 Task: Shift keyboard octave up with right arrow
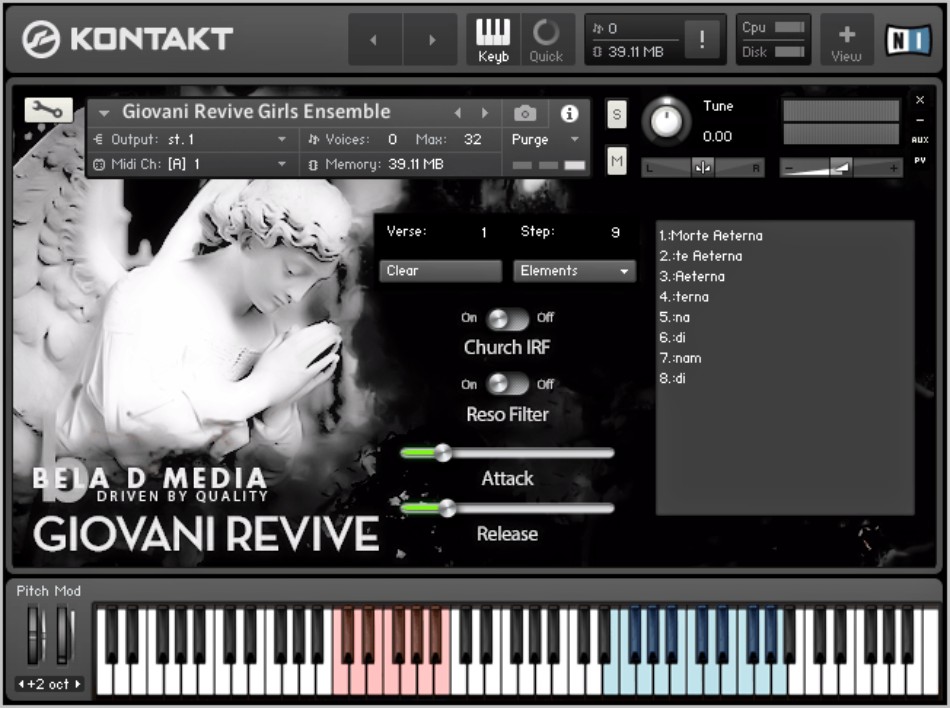pyautogui.click(x=78, y=684)
